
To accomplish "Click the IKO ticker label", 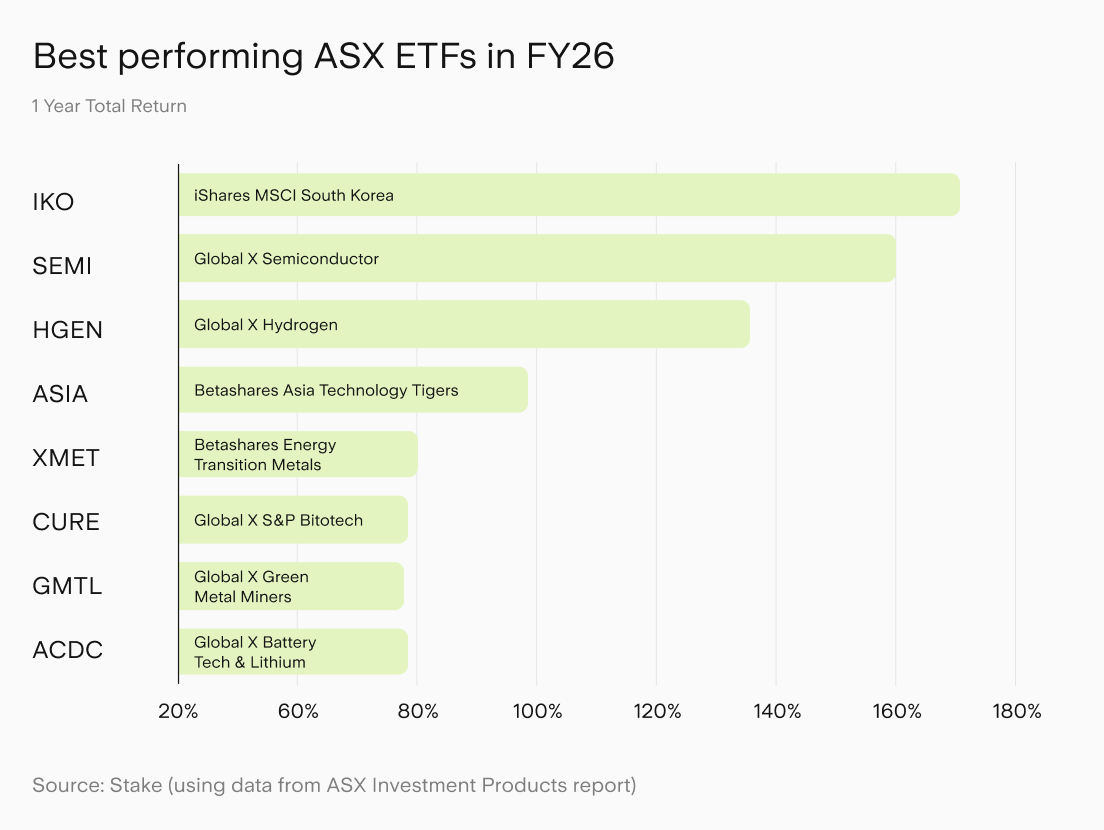I will point(54,202).
